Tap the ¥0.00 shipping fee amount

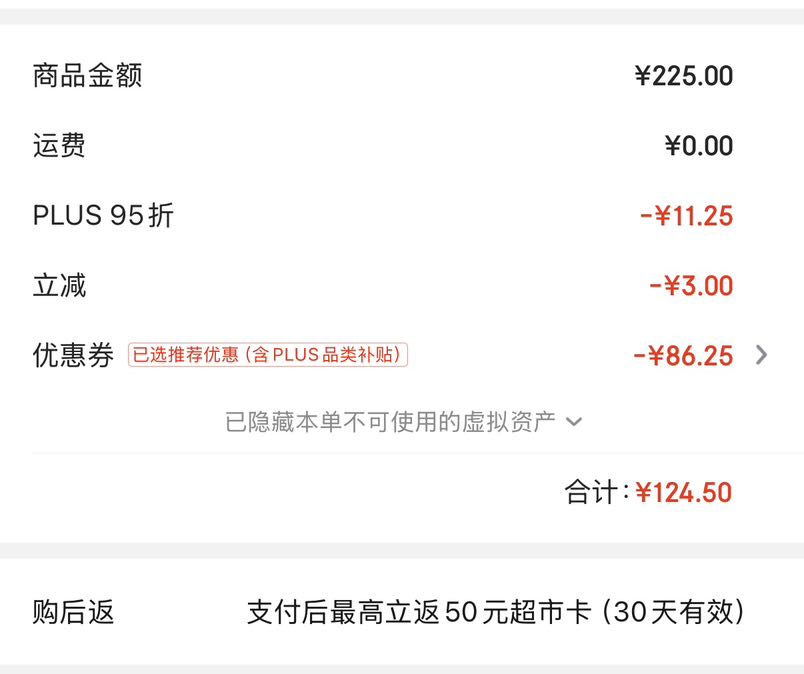tap(699, 146)
